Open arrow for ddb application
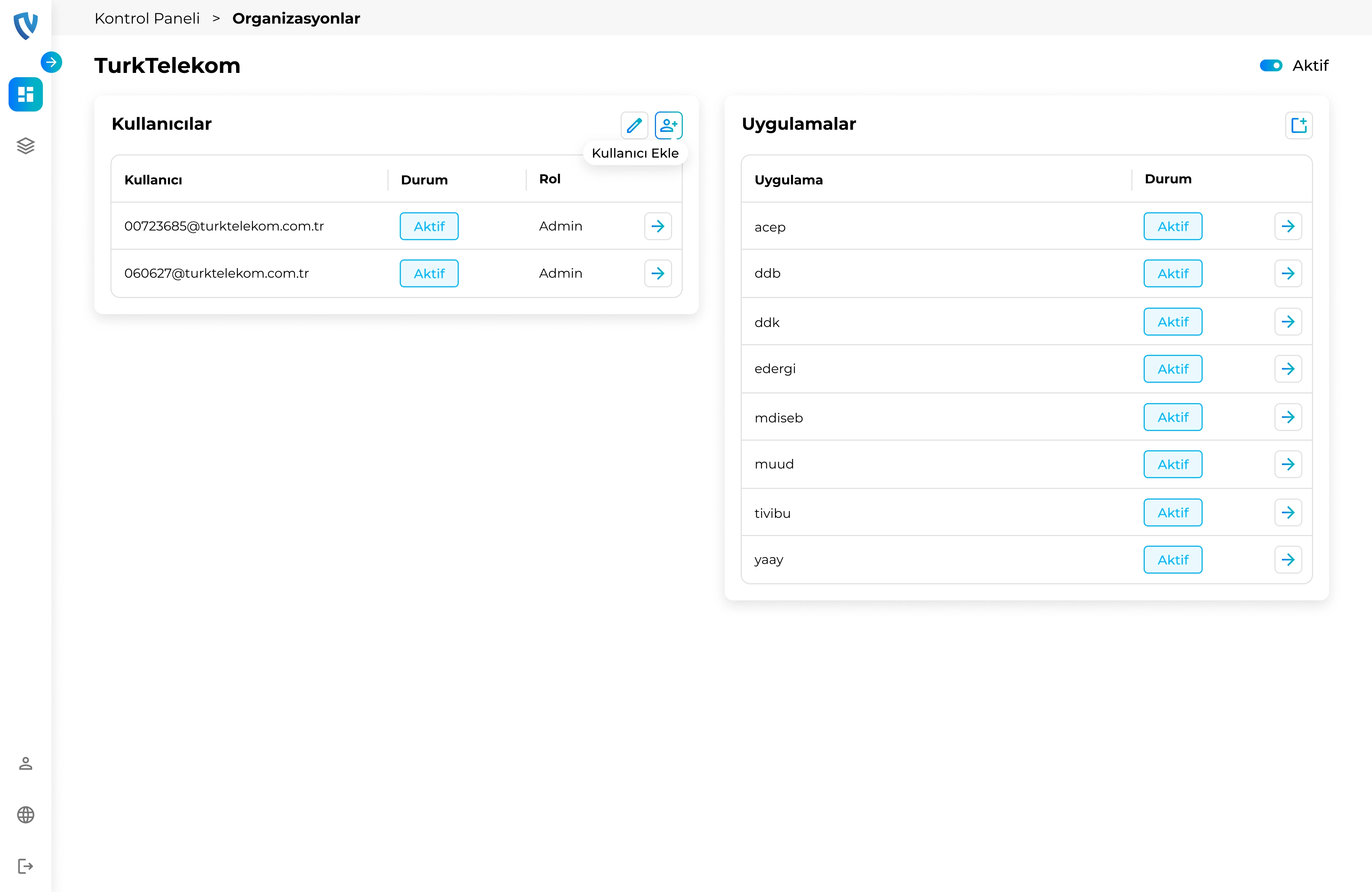This screenshot has height=892, width=1372. coord(1288,273)
